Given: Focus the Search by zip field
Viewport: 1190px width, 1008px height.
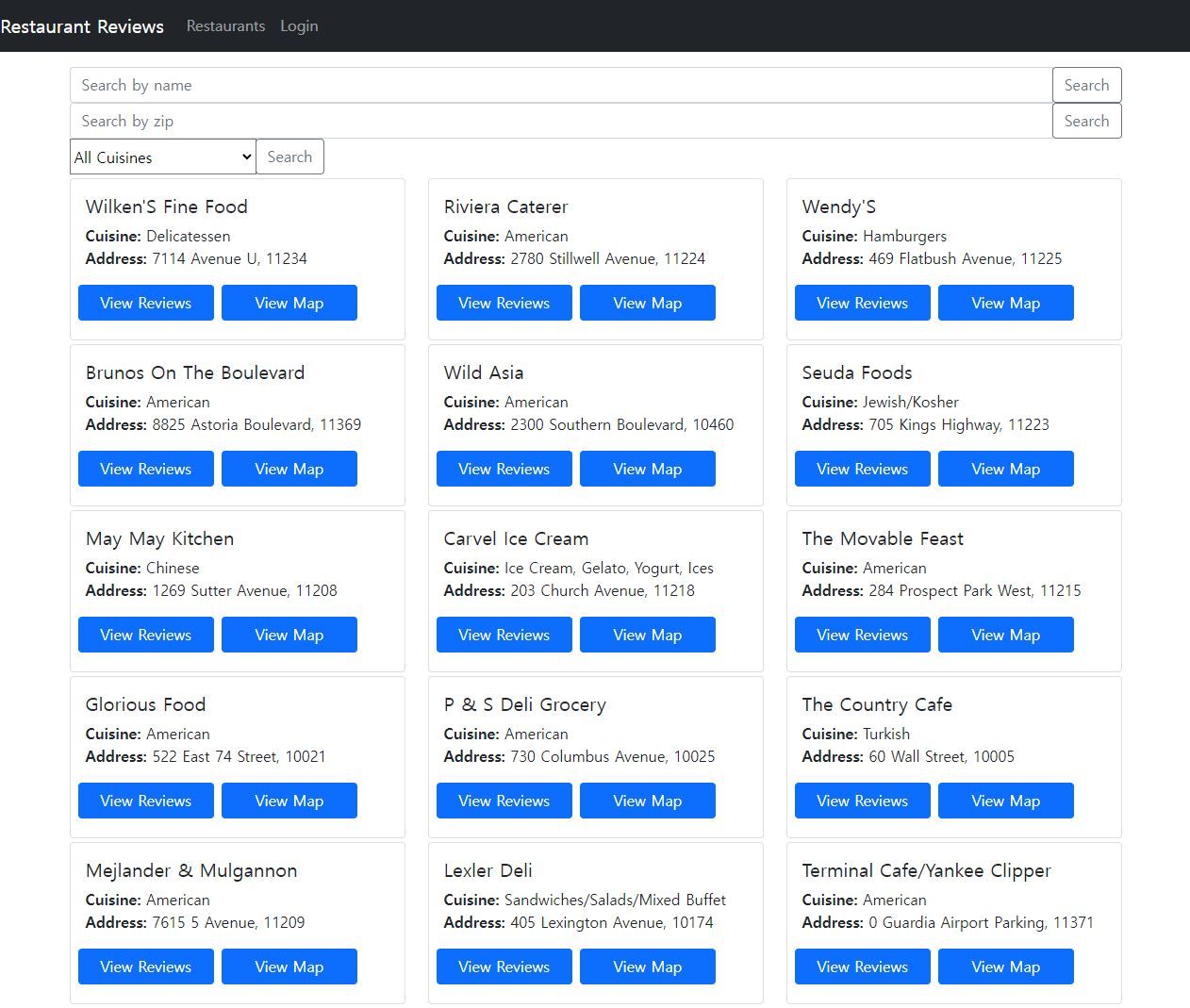Looking at the screenshot, I should pyautogui.click(x=560, y=121).
